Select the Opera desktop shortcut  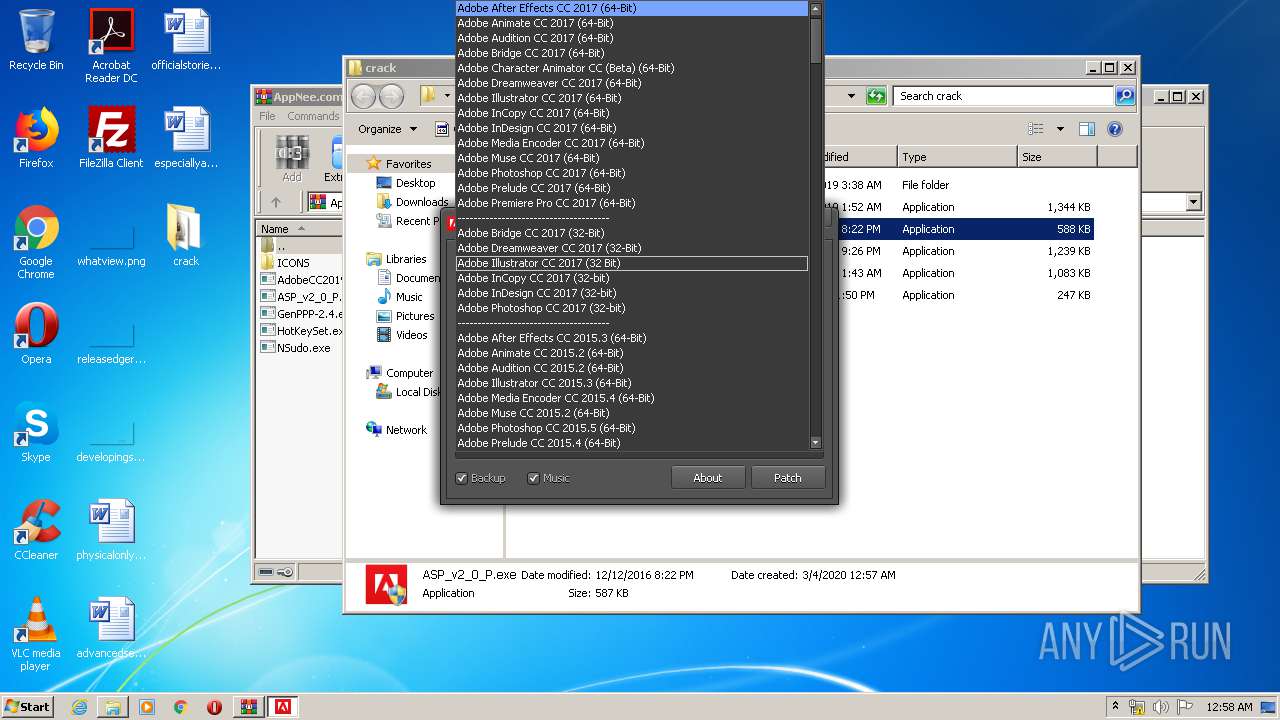(x=36, y=333)
